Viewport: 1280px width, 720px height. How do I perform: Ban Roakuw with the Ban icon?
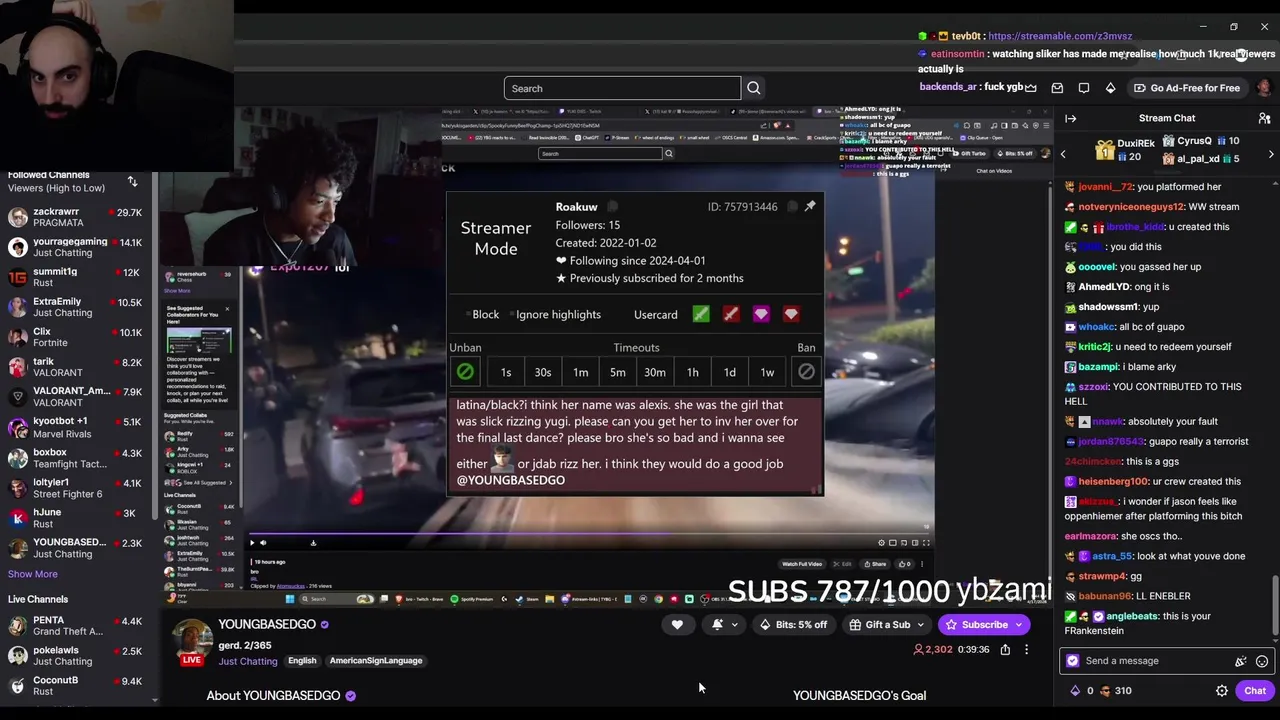tap(806, 372)
